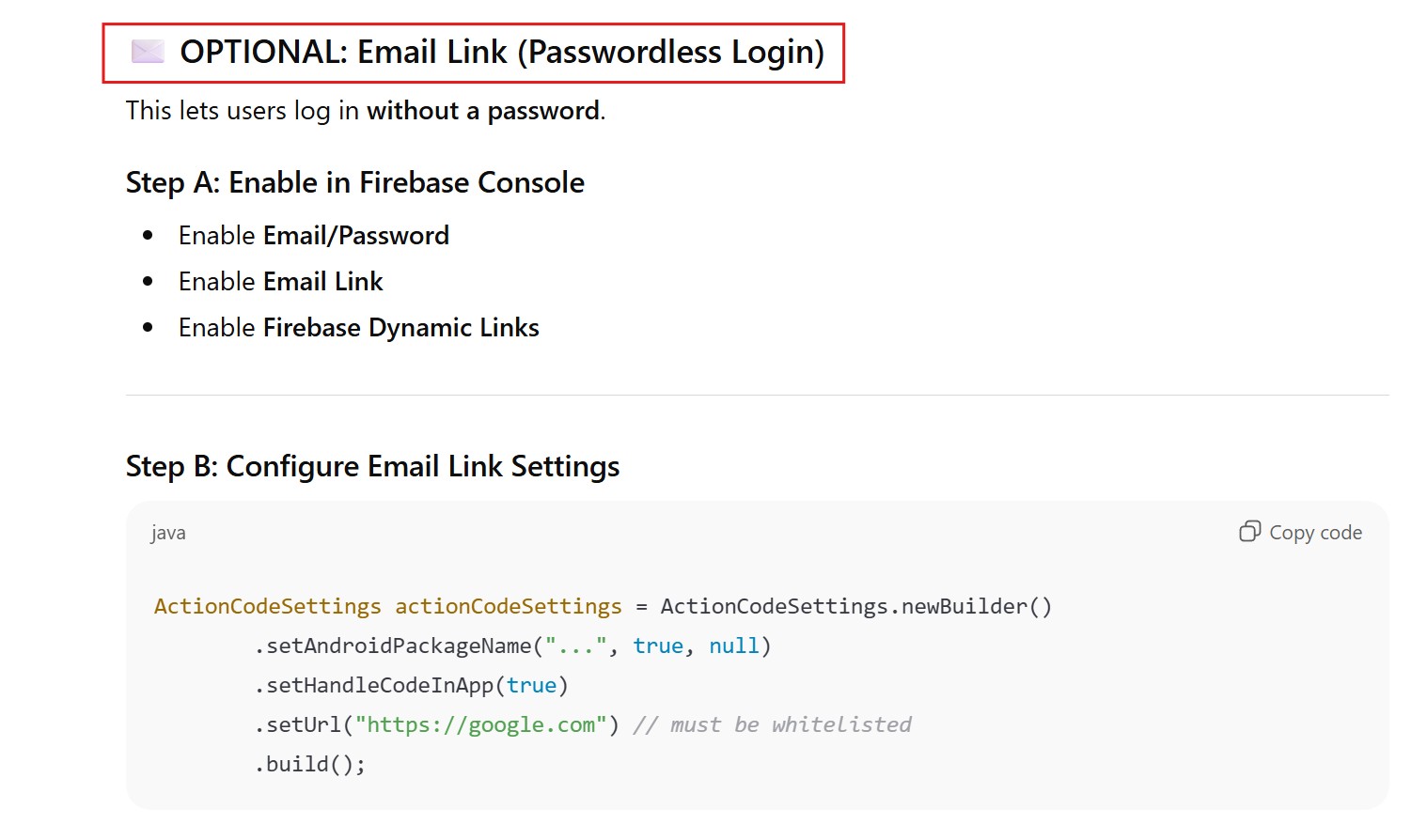Screen dimensions: 1427x840
Task: Click the Enable Firebase Dynamic Links bullet item
Action: click(358, 327)
